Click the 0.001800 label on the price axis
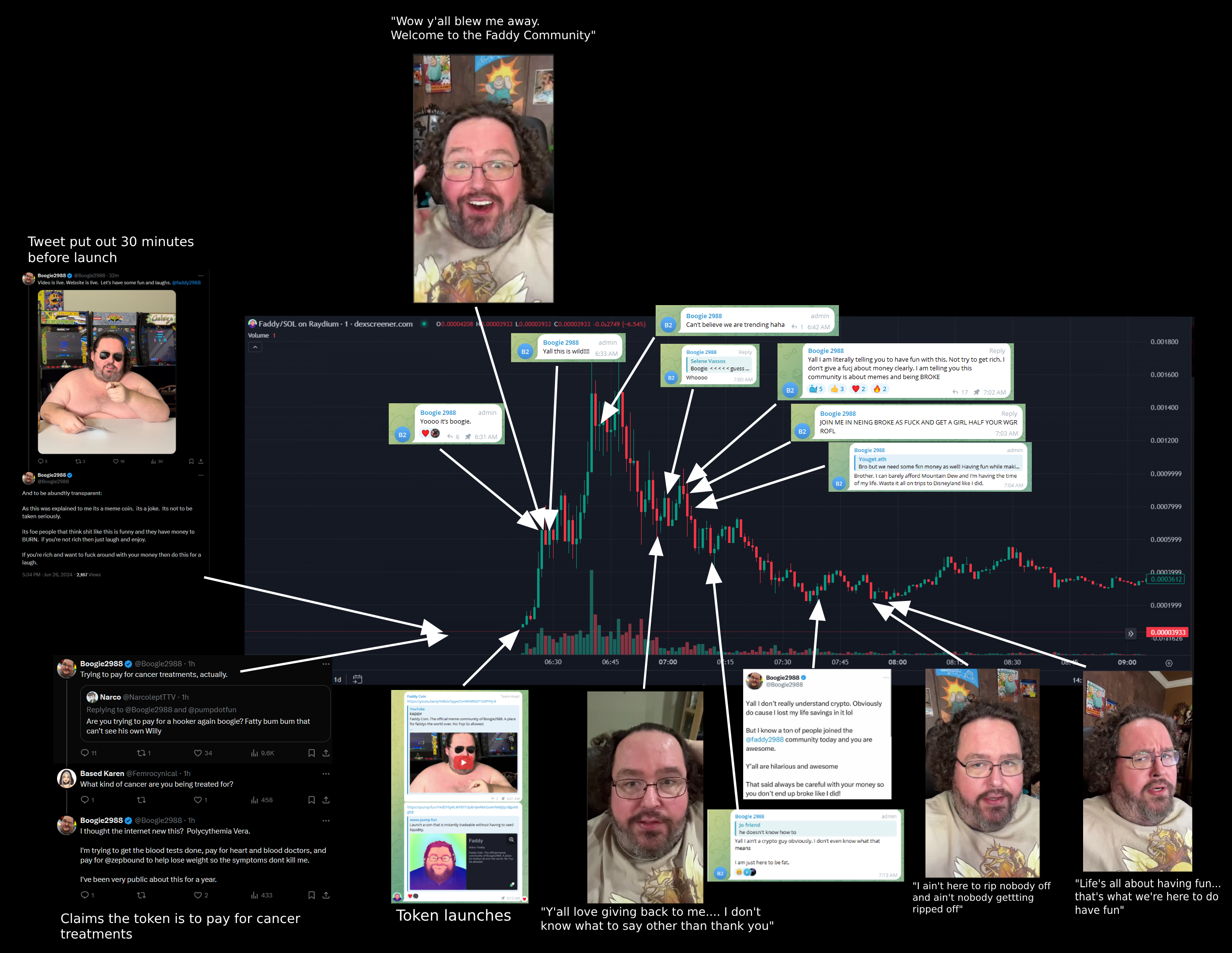 pos(1164,341)
